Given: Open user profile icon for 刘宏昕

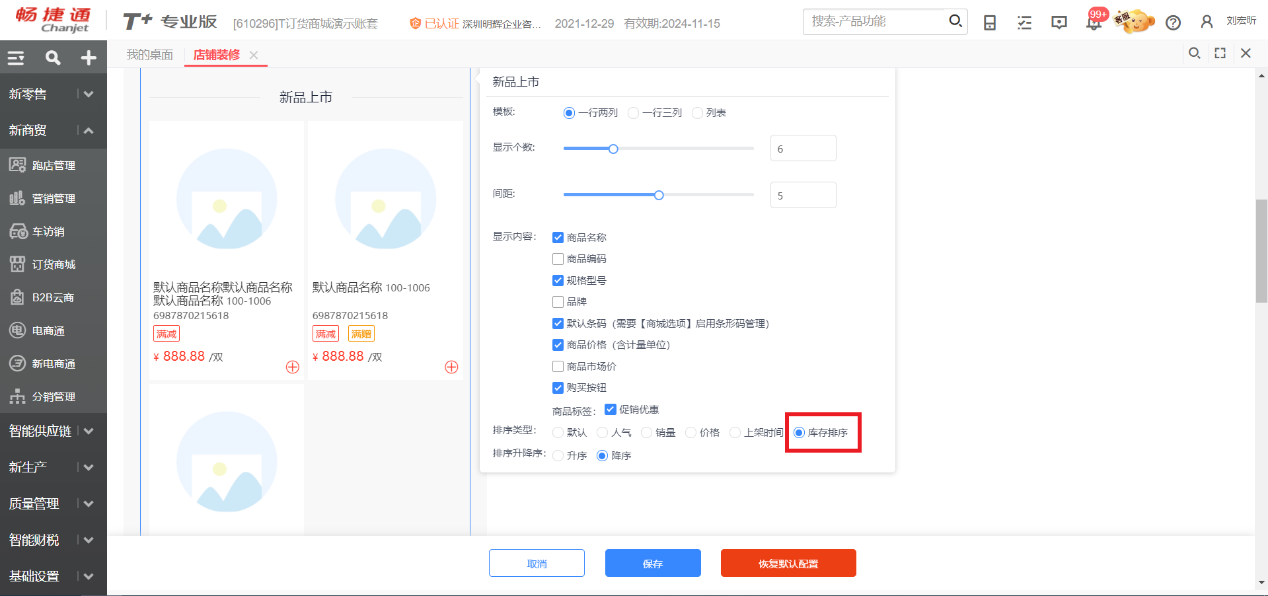Looking at the screenshot, I should pyautogui.click(x=1207, y=22).
